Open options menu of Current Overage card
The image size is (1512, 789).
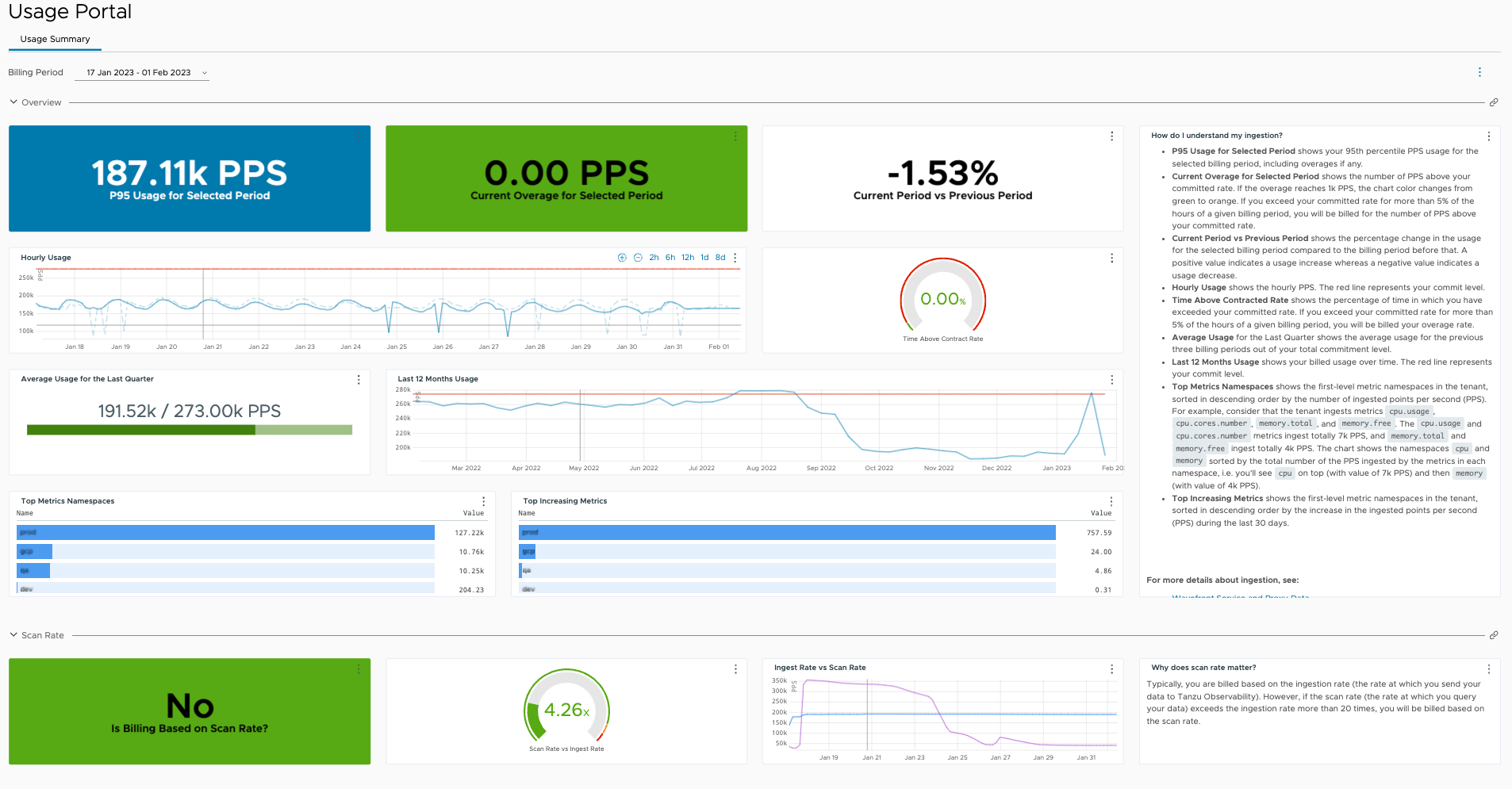click(x=735, y=136)
